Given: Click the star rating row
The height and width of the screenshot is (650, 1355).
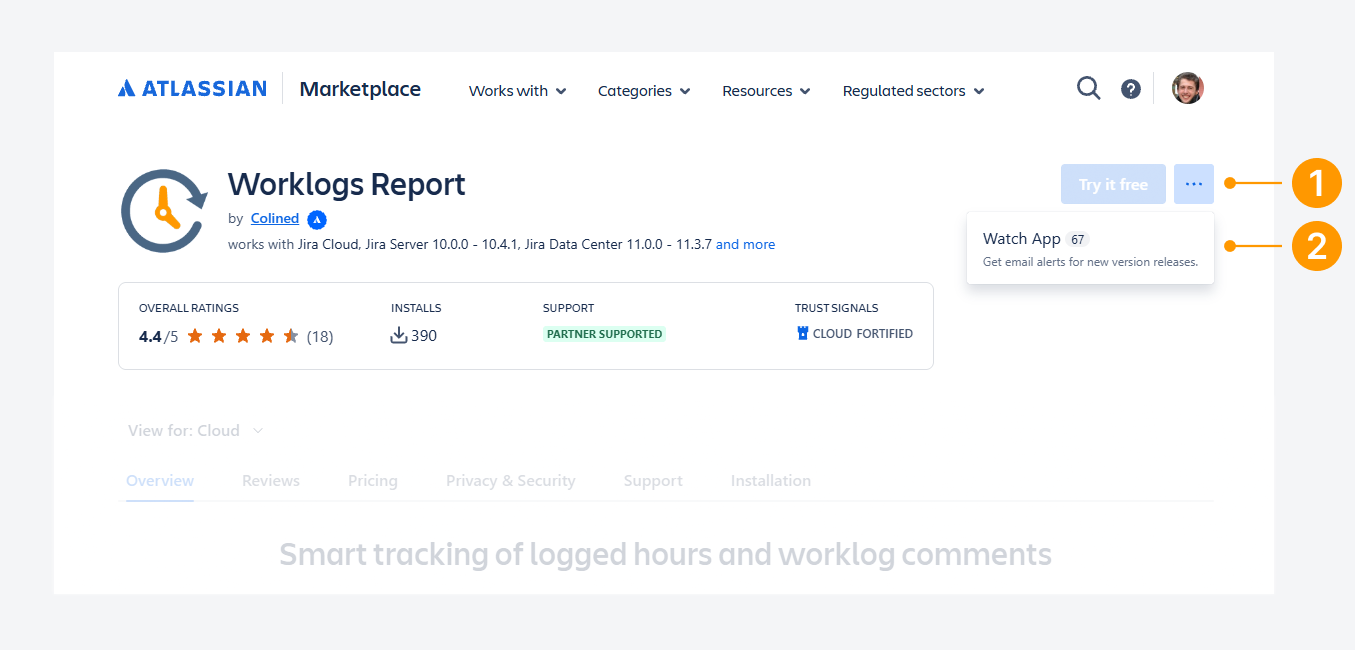Looking at the screenshot, I should [x=243, y=336].
